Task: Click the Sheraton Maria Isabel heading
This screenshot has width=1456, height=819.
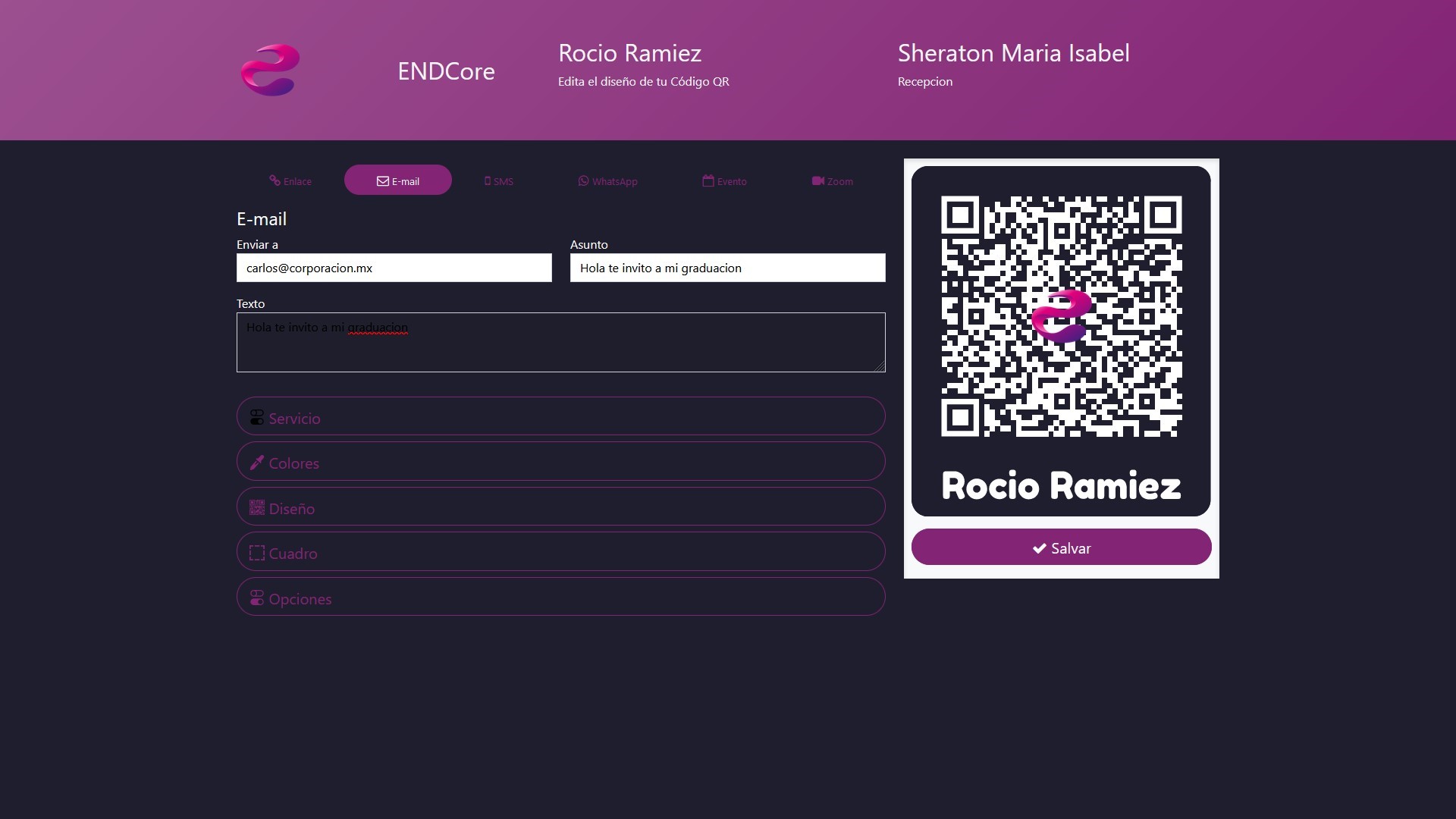Action: (1014, 53)
